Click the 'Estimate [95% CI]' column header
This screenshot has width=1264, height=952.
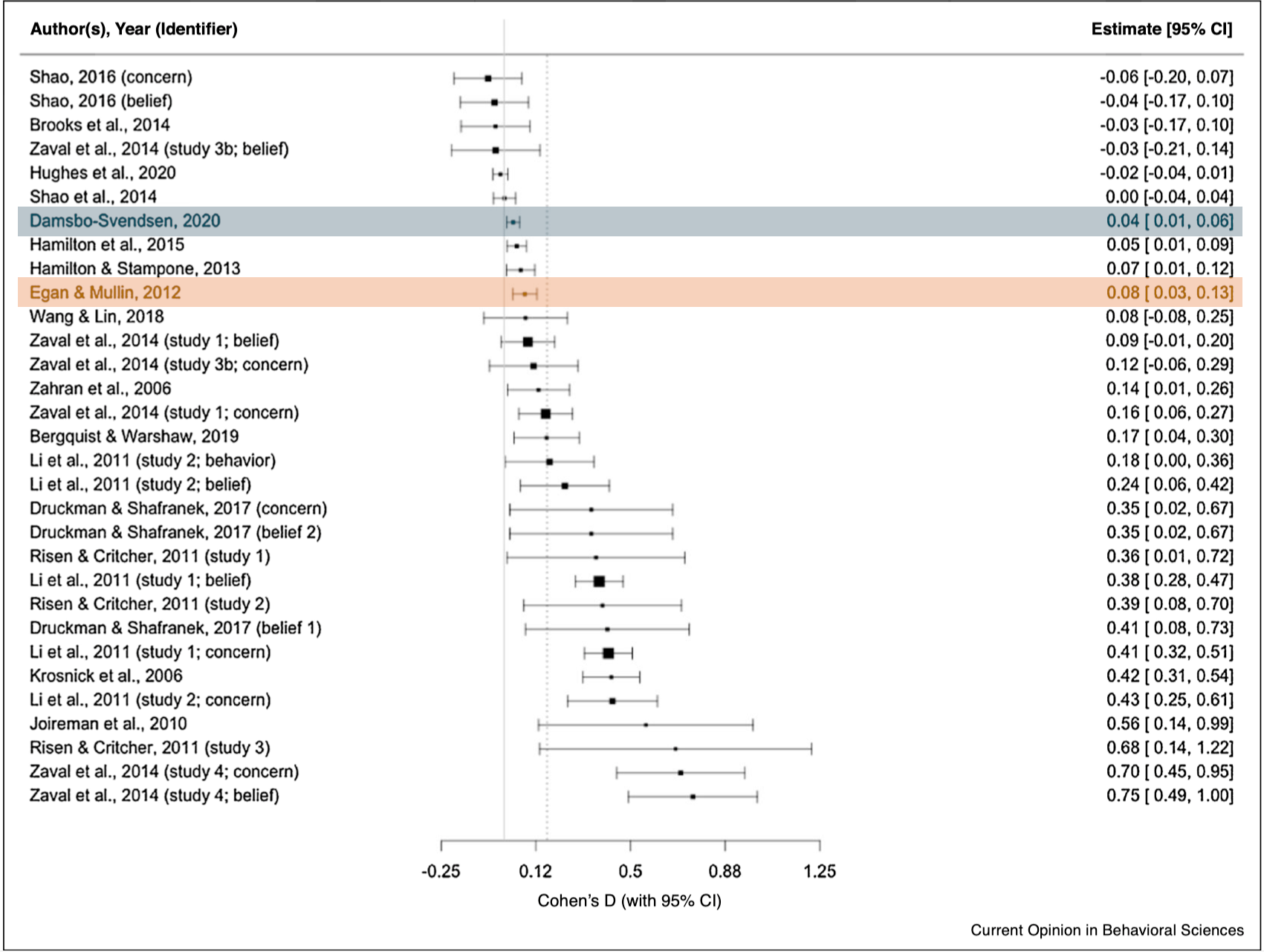tap(1161, 29)
